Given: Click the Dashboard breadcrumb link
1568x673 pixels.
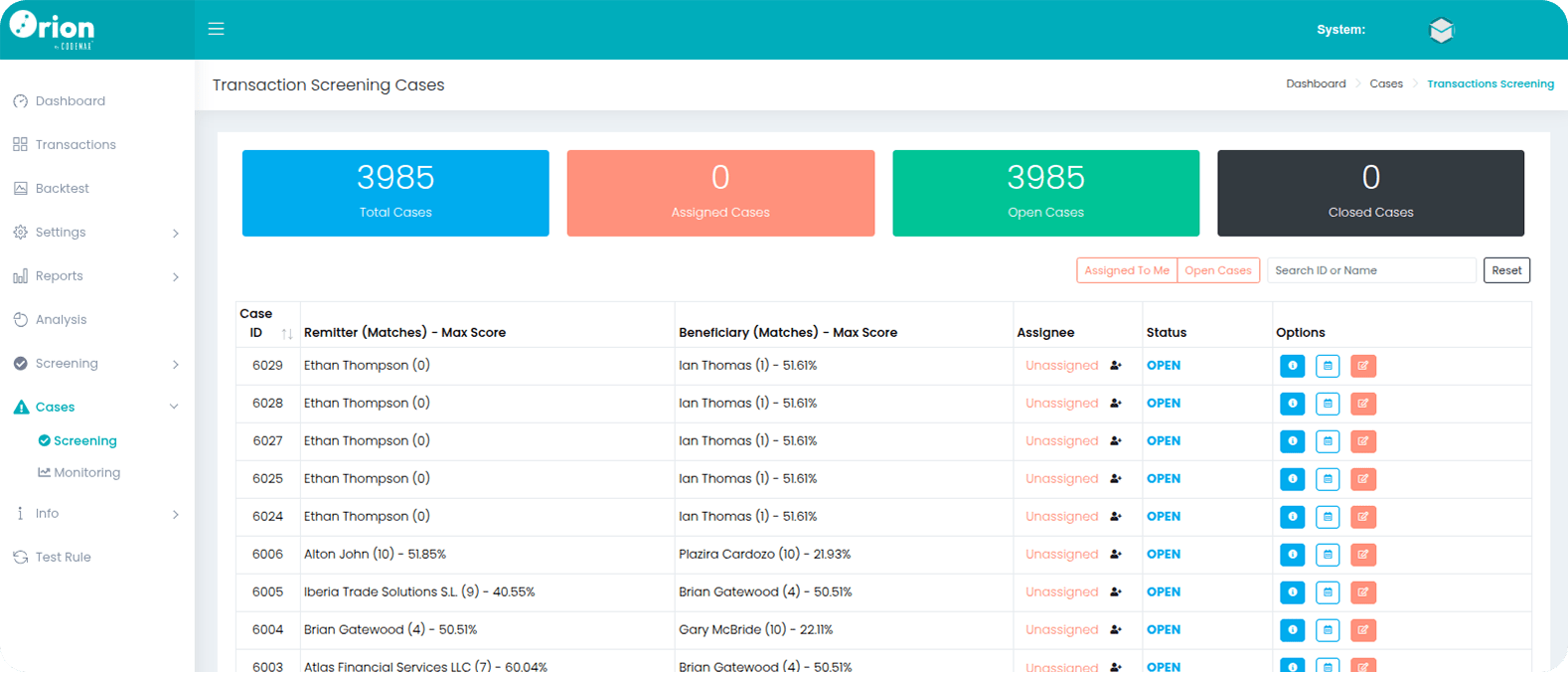Looking at the screenshot, I should (1316, 84).
